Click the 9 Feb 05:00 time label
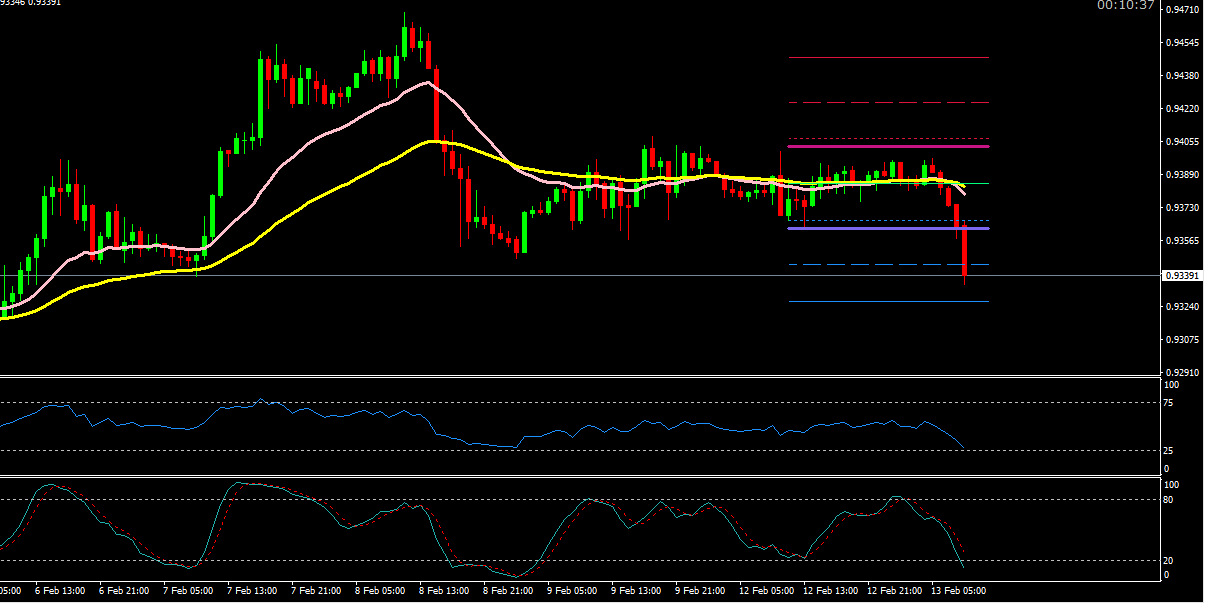1205x603 pixels. (572, 591)
